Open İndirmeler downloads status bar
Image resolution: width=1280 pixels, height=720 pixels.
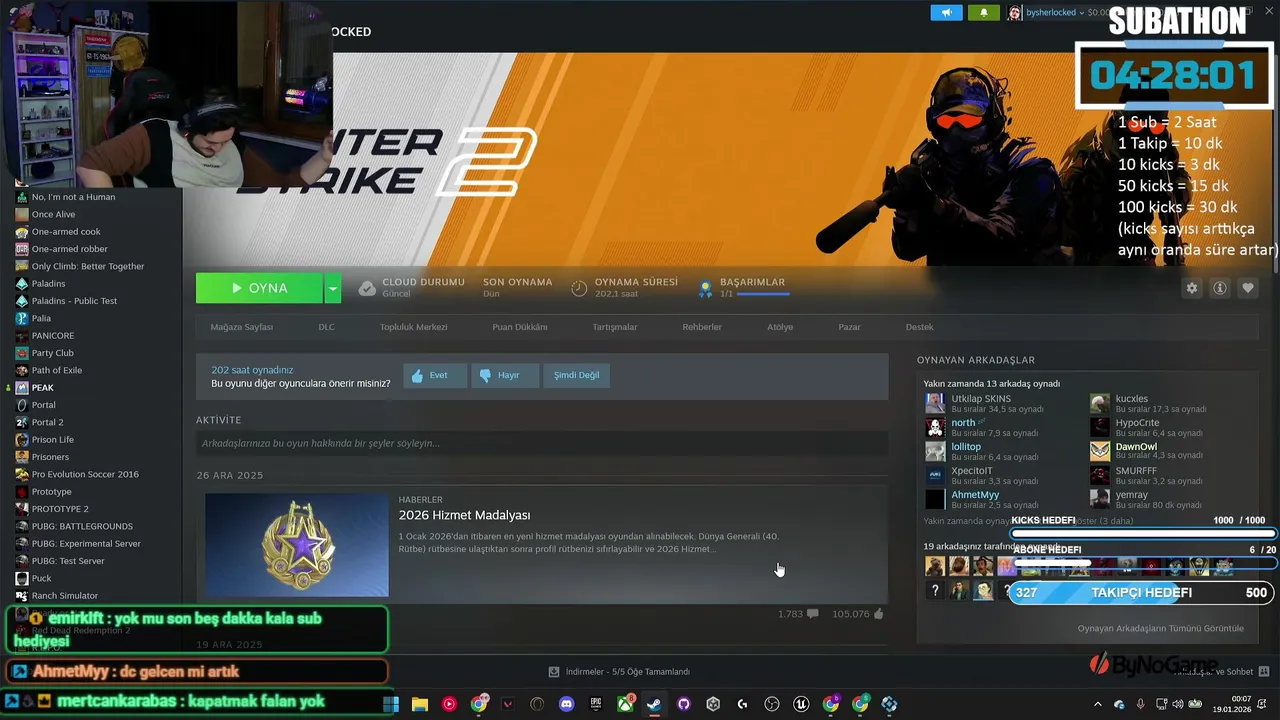(x=619, y=672)
